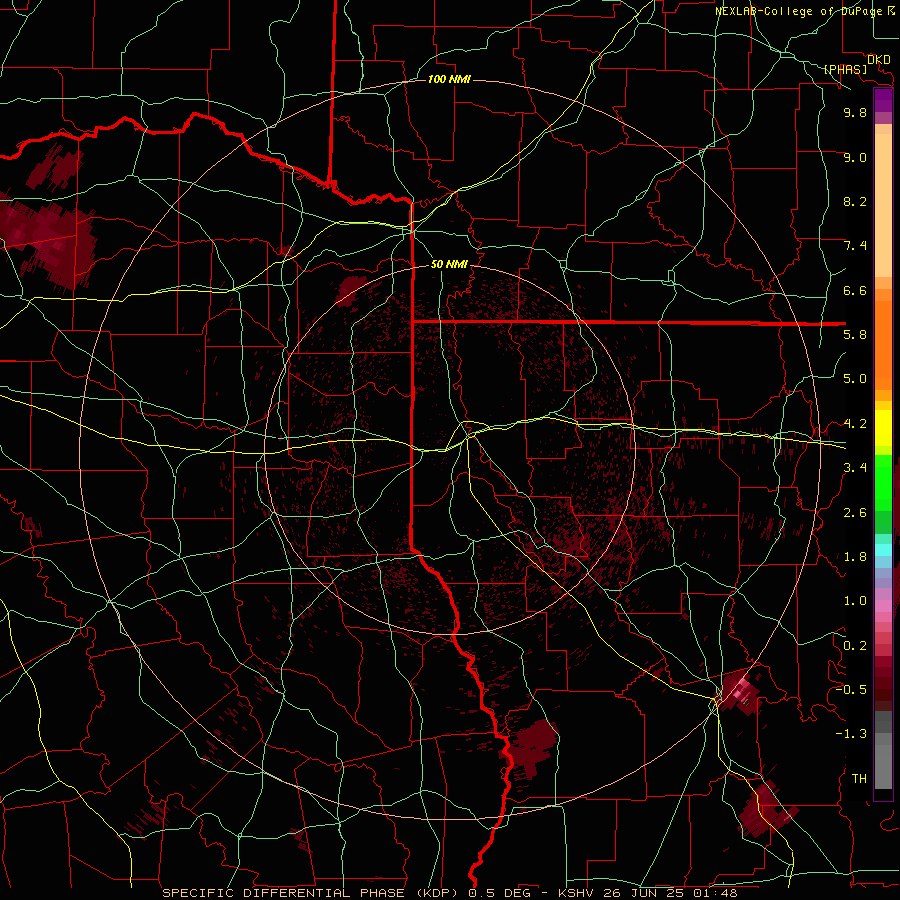Click the TH threshold label in the legend

point(859,779)
